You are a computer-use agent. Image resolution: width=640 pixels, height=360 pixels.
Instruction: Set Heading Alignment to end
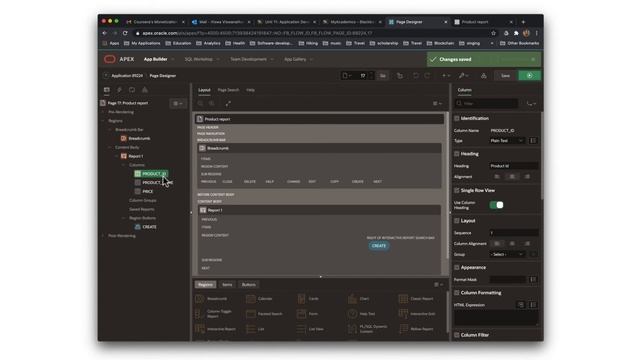pos(527,177)
